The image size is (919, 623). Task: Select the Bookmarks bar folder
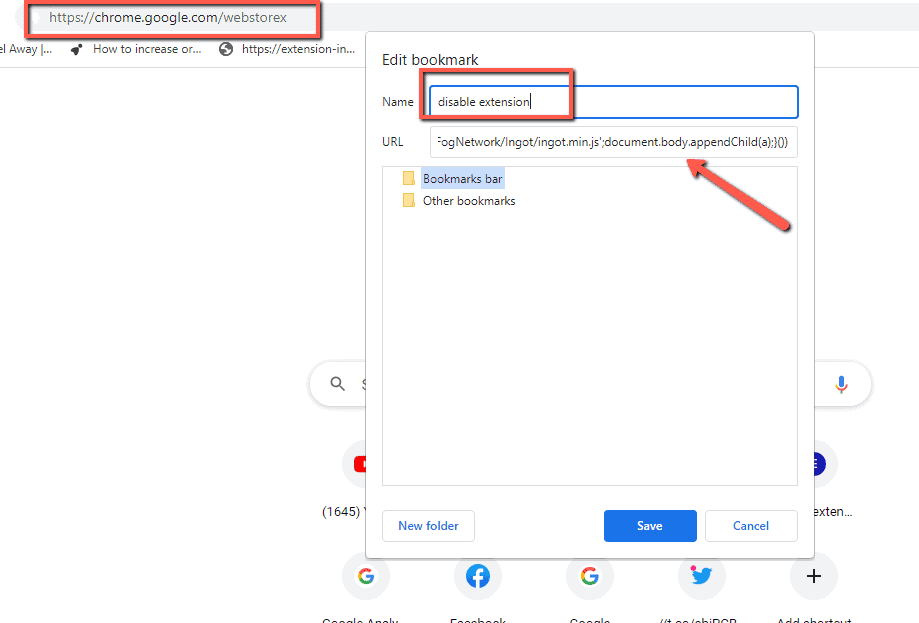coord(462,179)
